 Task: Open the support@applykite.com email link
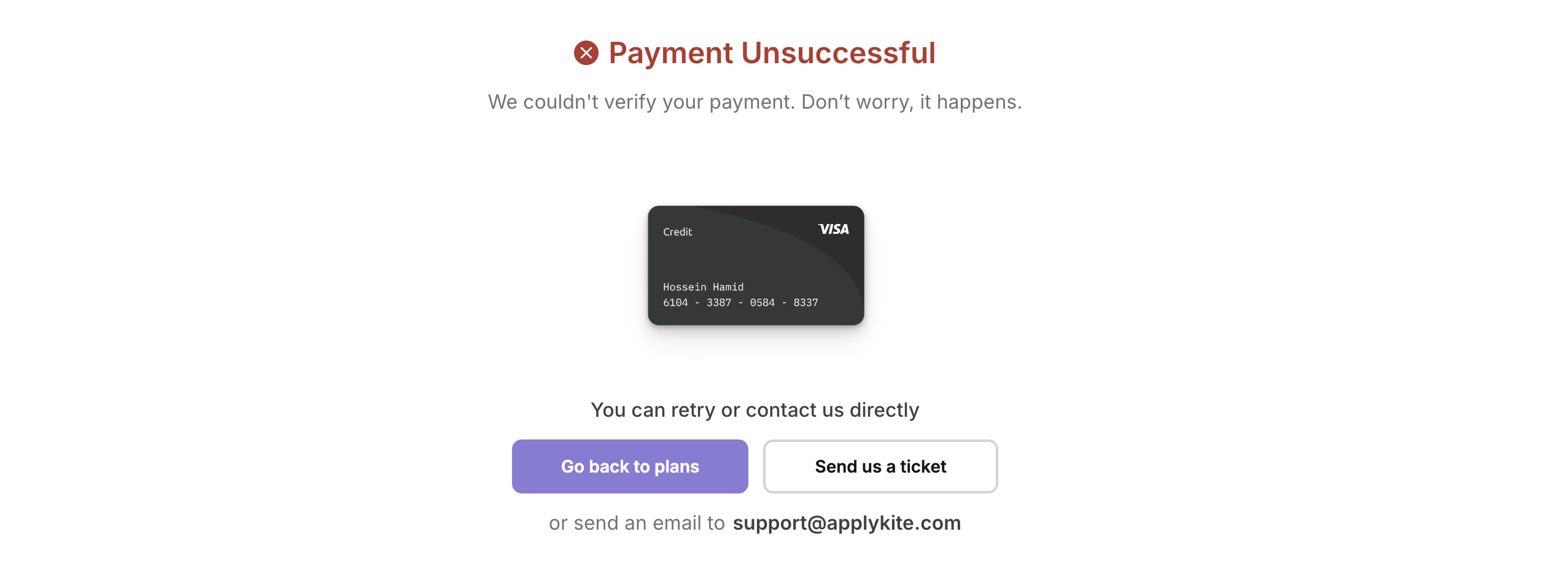[x=847, y=523]
